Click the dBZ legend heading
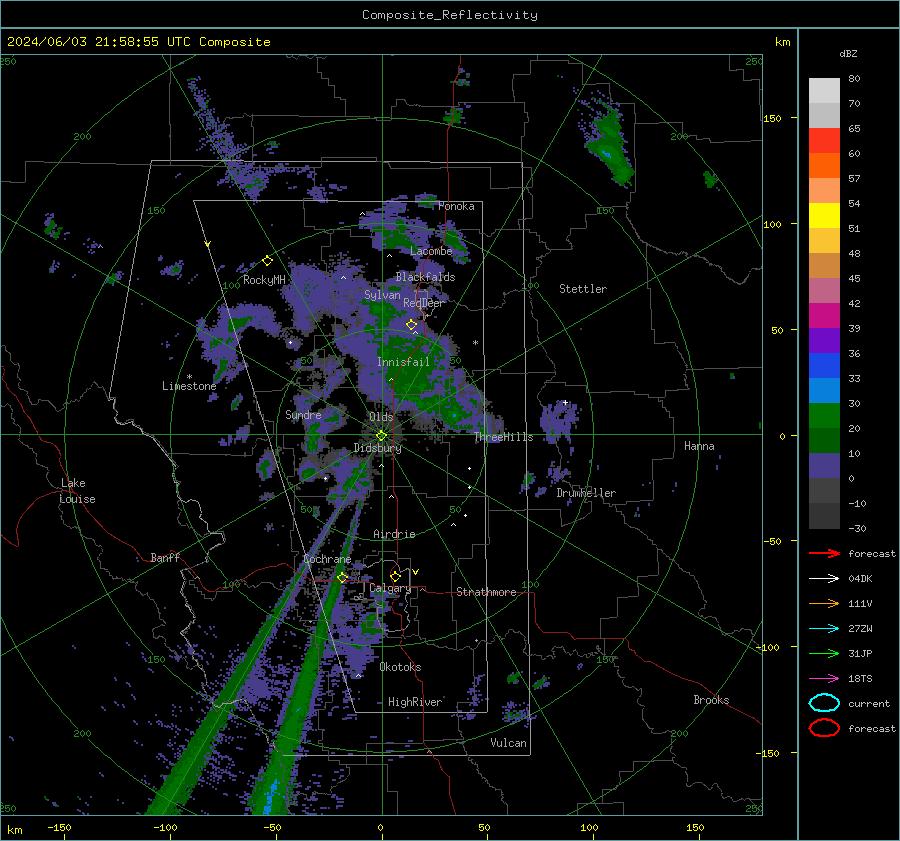 (x=848, y=53)
